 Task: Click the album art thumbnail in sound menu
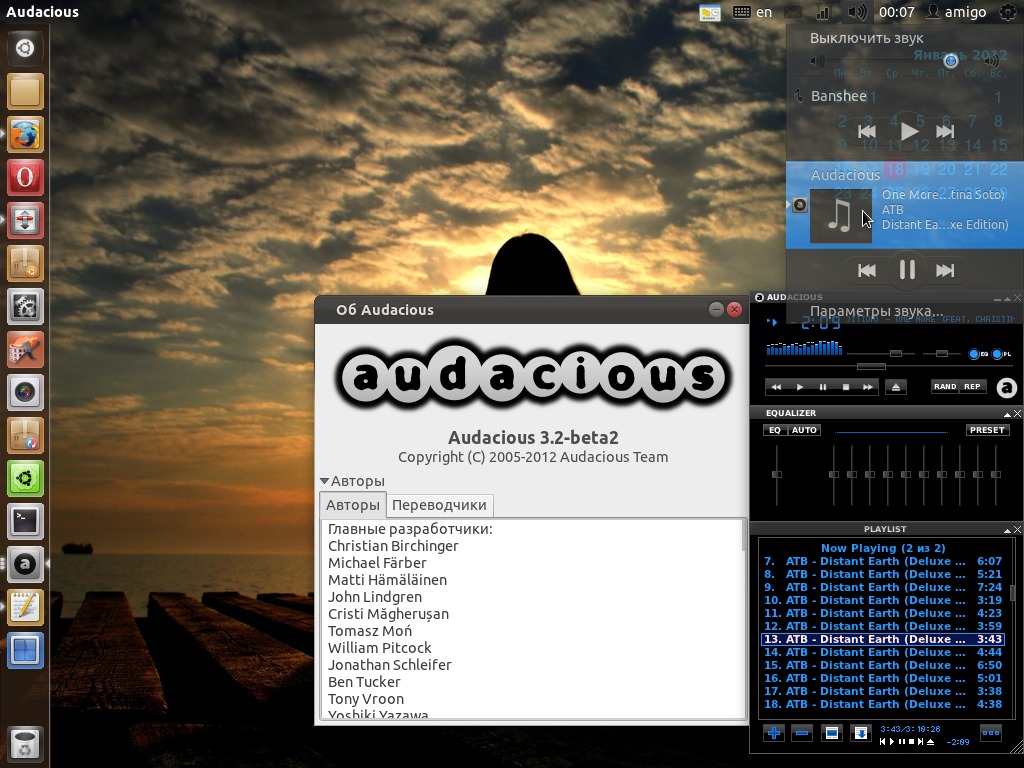(840, 216)
